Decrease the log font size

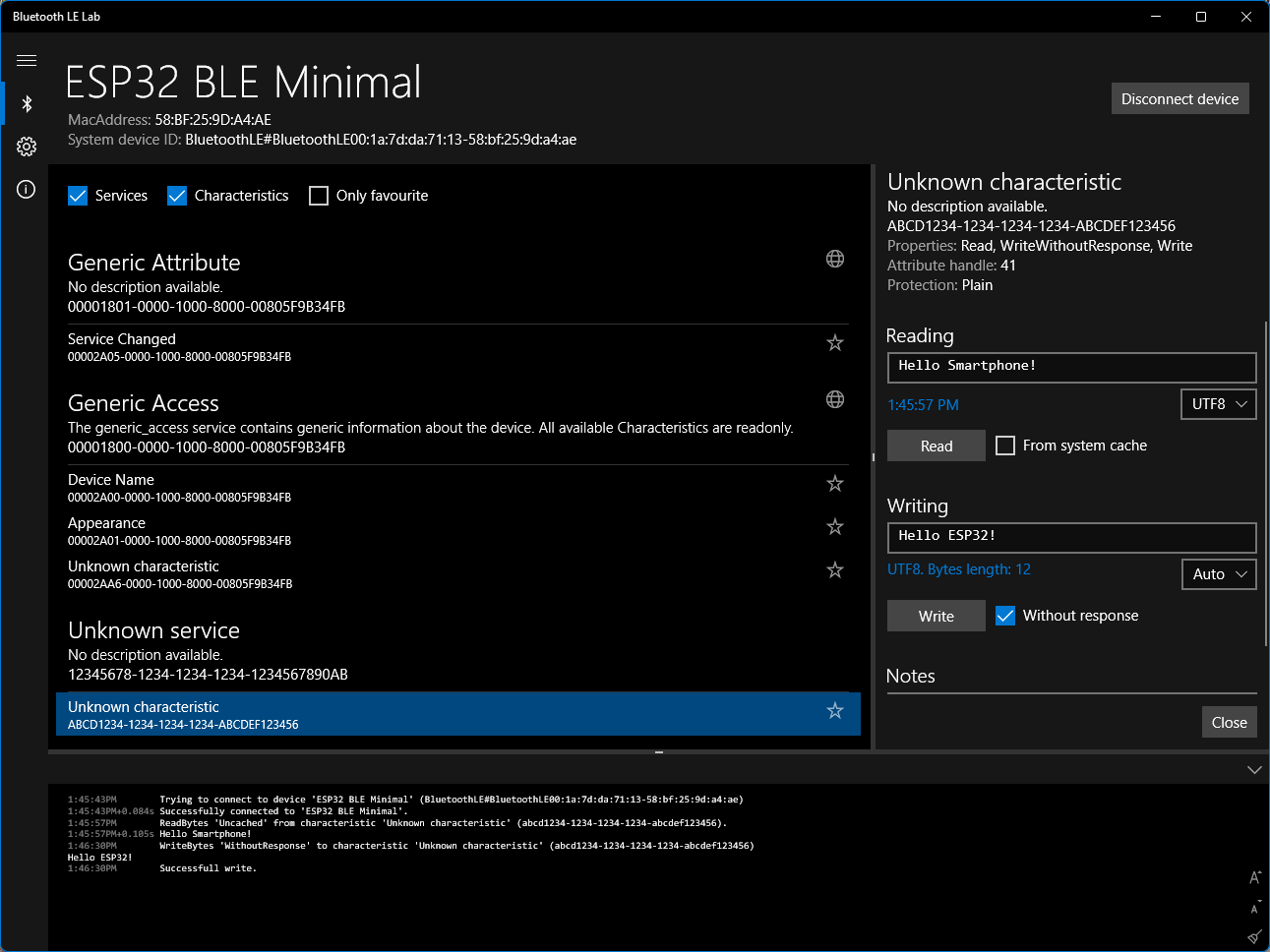1254,908
